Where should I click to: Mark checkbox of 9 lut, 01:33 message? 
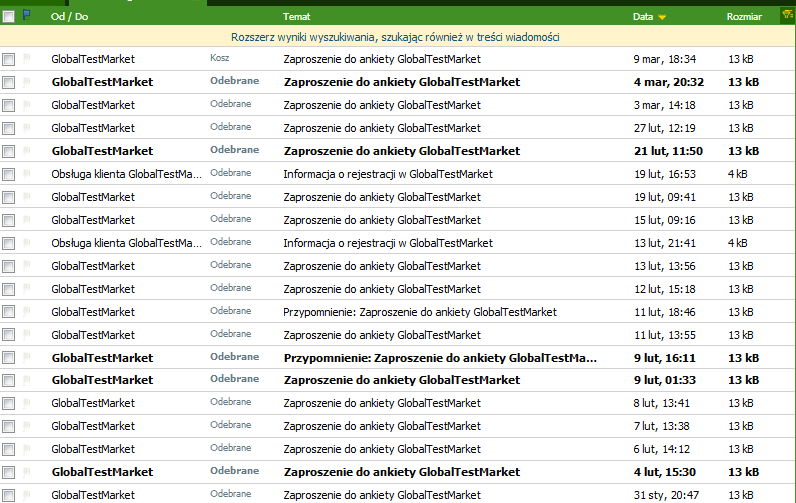(x=8, y=381)
